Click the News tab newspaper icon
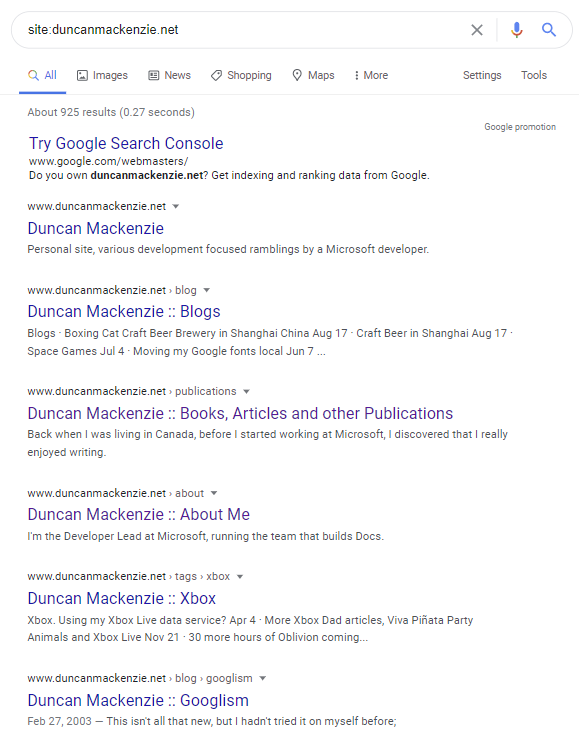Image resolution: width=579 pixels, height=745 pixels. tap(154, 75)
